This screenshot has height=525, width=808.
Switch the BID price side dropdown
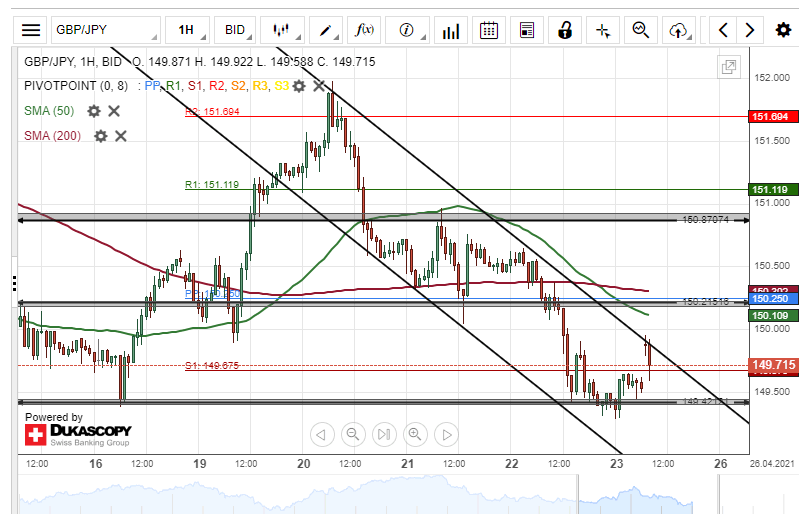click(x=234, y=30)
